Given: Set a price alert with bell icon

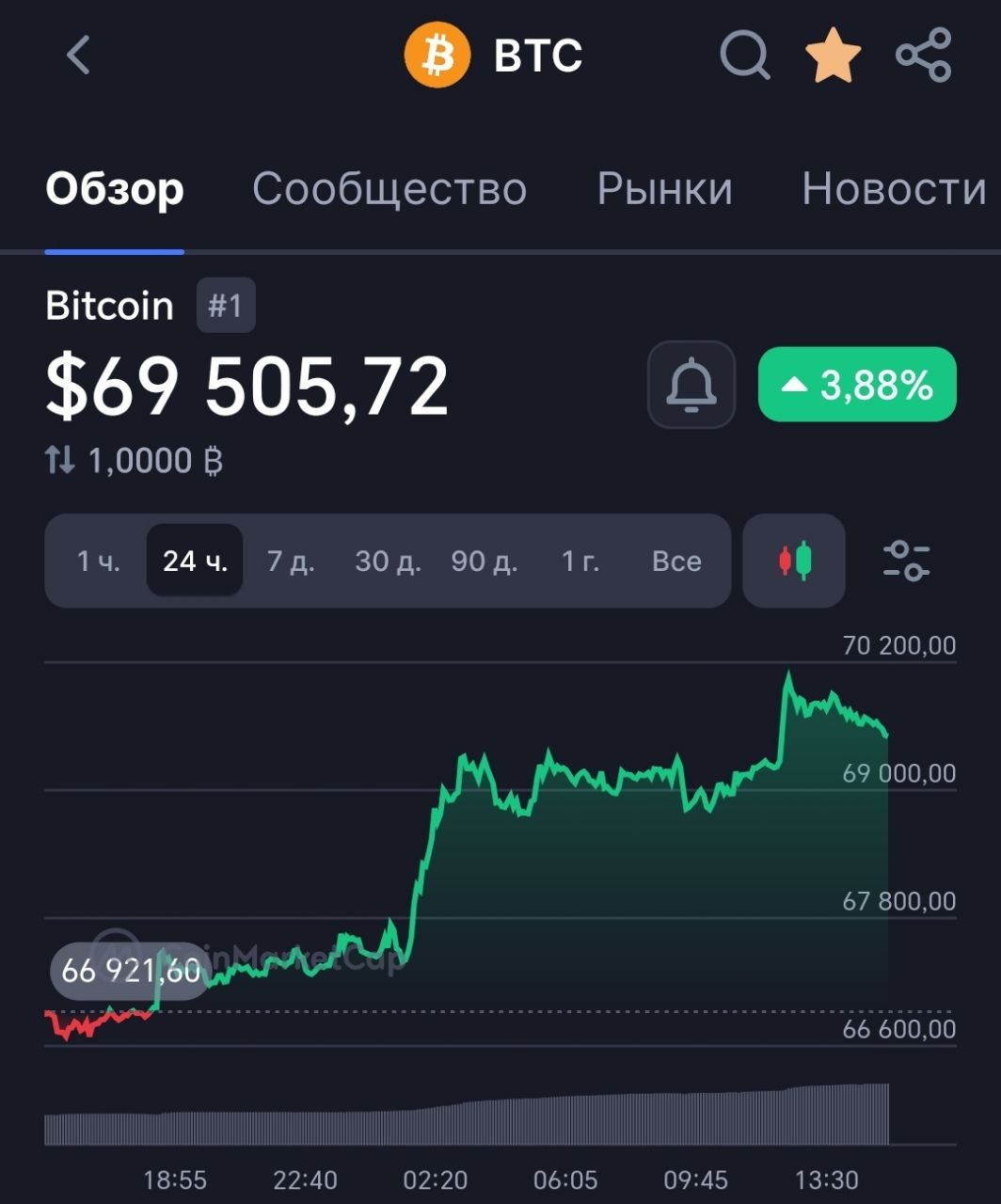Looking at the screenshot, I should click(691, 385).
